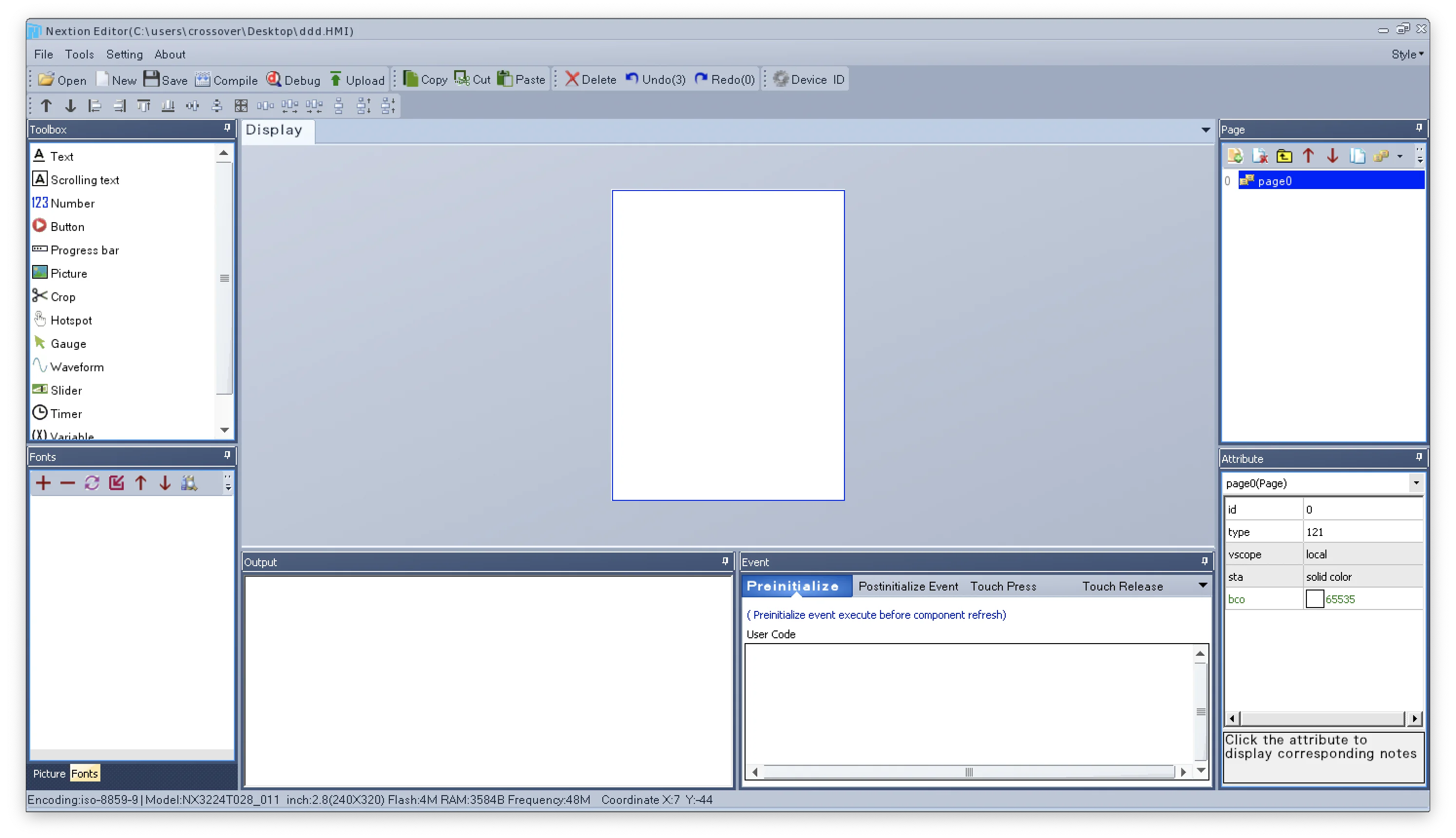
Task: Open the File menu
Action: click(x=44, y=54)
